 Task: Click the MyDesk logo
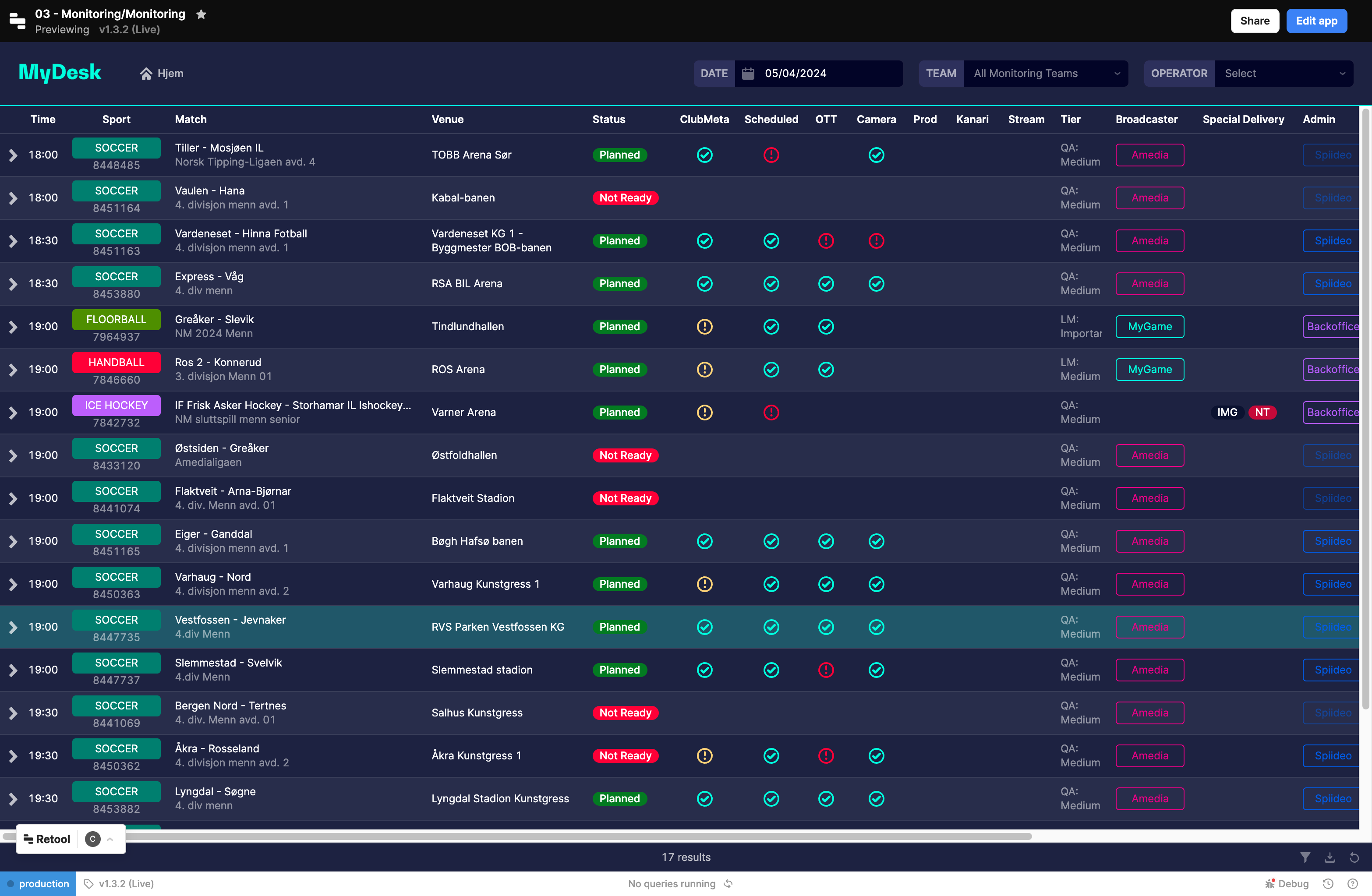click(60, 73)
